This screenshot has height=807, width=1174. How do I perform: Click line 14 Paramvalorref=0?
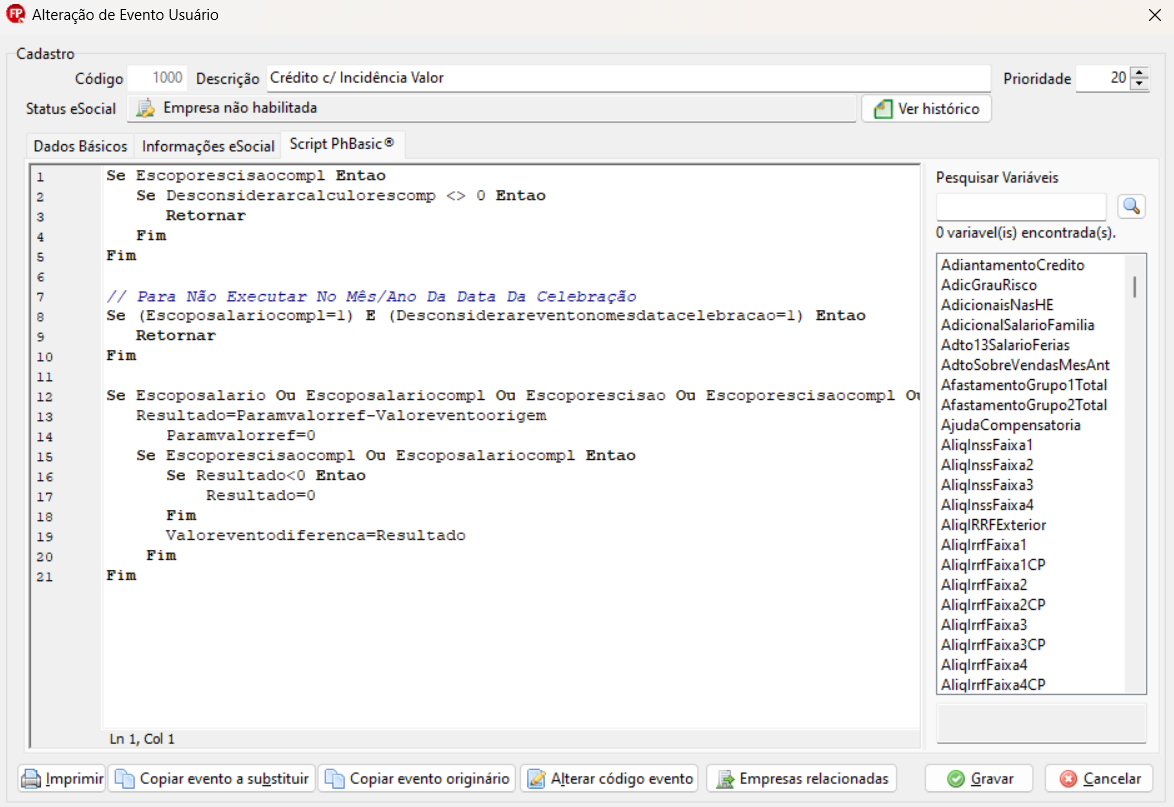click(240, 436)
